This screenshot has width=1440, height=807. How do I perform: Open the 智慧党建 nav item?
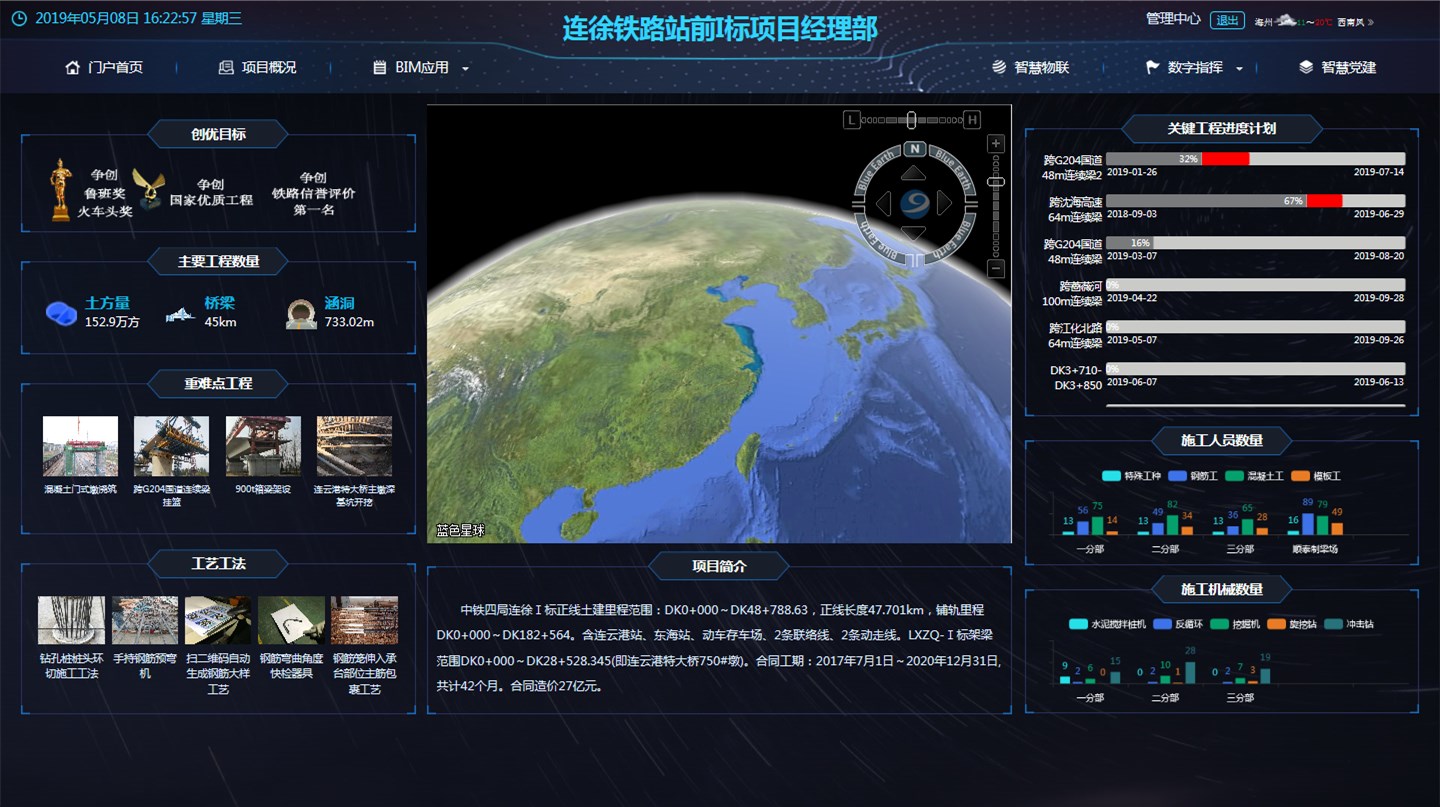point(1337,68)
